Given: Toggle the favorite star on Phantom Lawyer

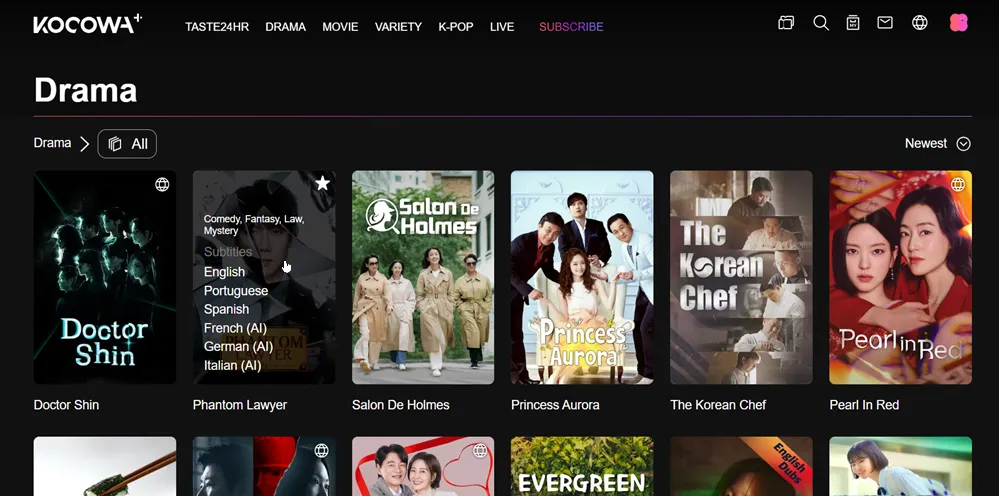Looking at the screenshot, I should [322, 184].
